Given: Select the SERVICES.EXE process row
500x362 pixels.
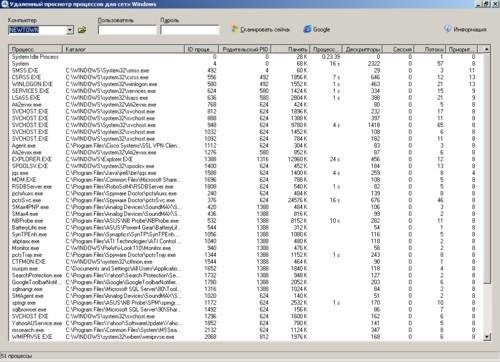Looking at the screenshot, I should 246,91.
